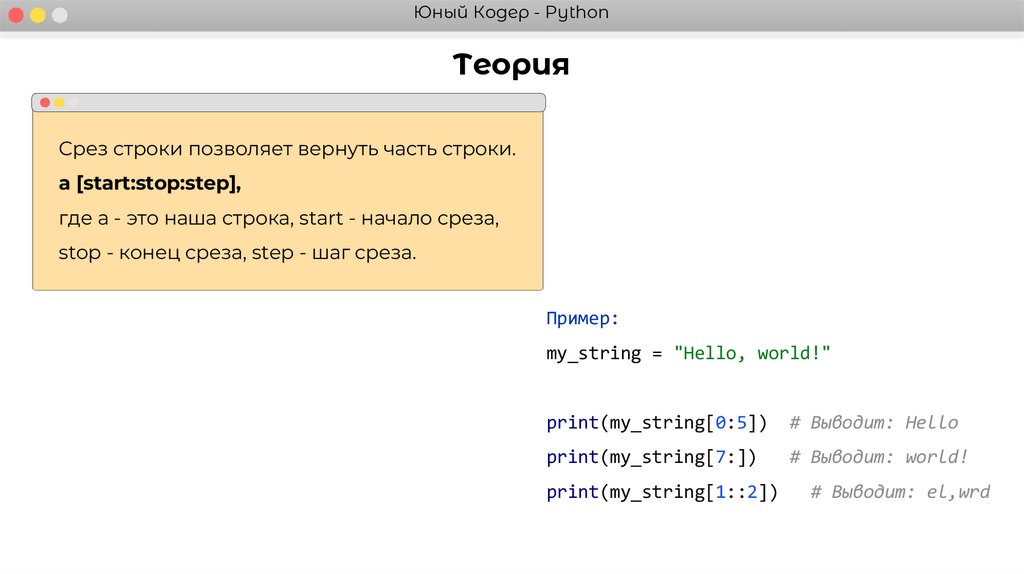
Task: Click the code print(my_string[0:5])
Action: [657, 422]
